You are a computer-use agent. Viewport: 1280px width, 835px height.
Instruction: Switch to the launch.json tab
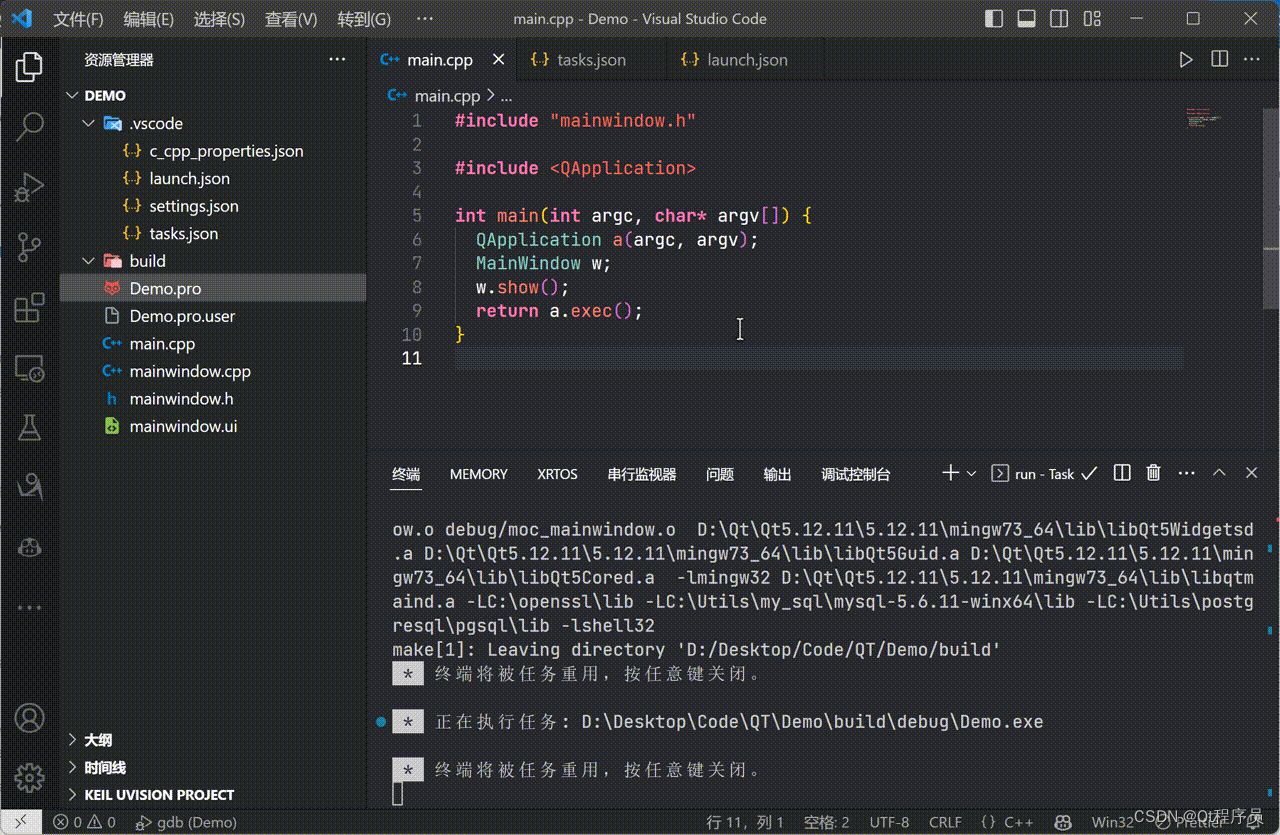[745, 59]
